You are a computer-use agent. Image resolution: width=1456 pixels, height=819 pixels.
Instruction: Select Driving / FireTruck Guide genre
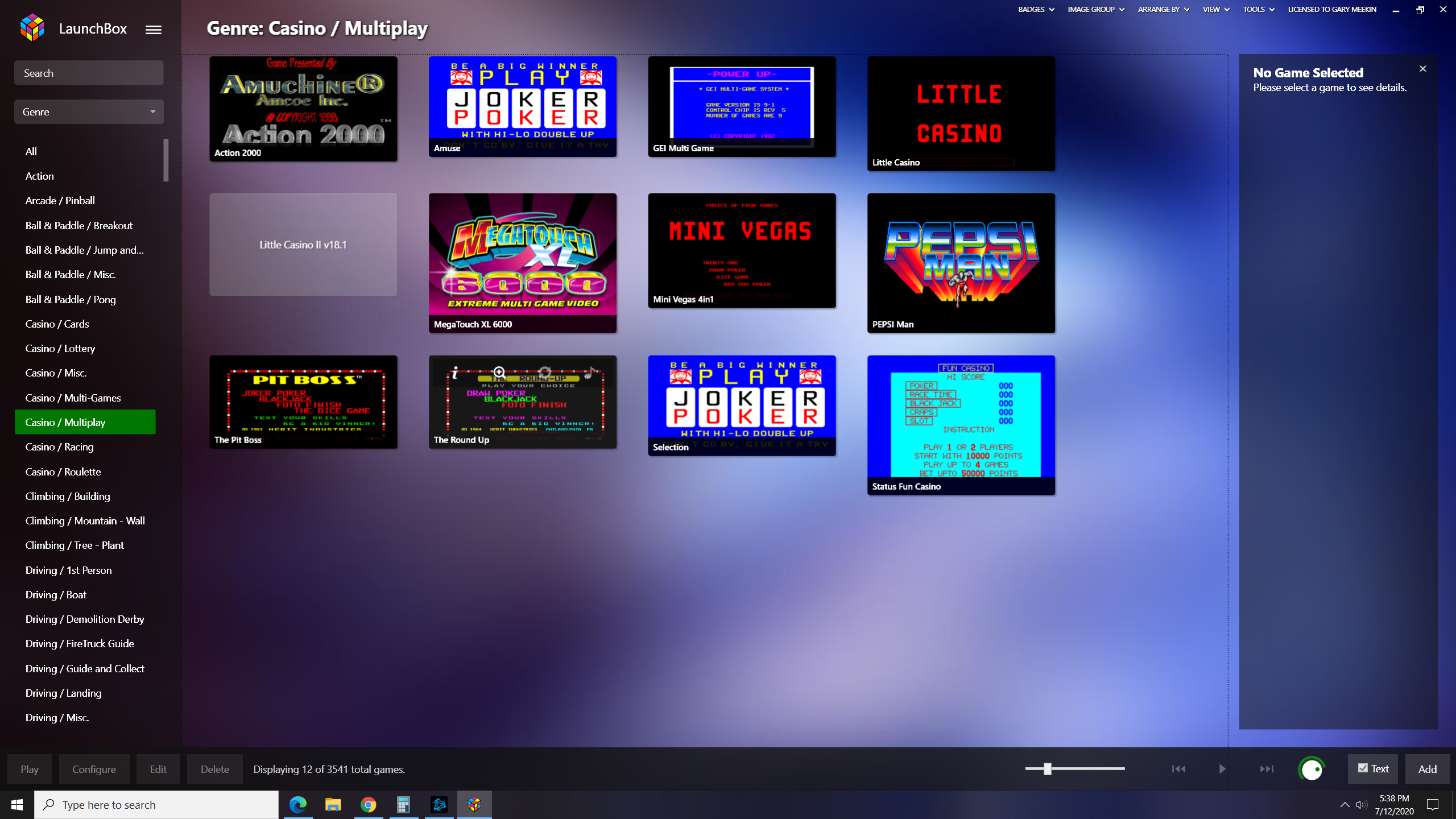coord(85,643)
